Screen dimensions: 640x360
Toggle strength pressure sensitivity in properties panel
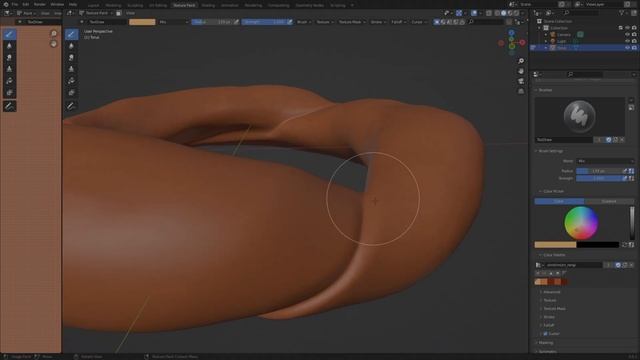[x=624, y=178]
